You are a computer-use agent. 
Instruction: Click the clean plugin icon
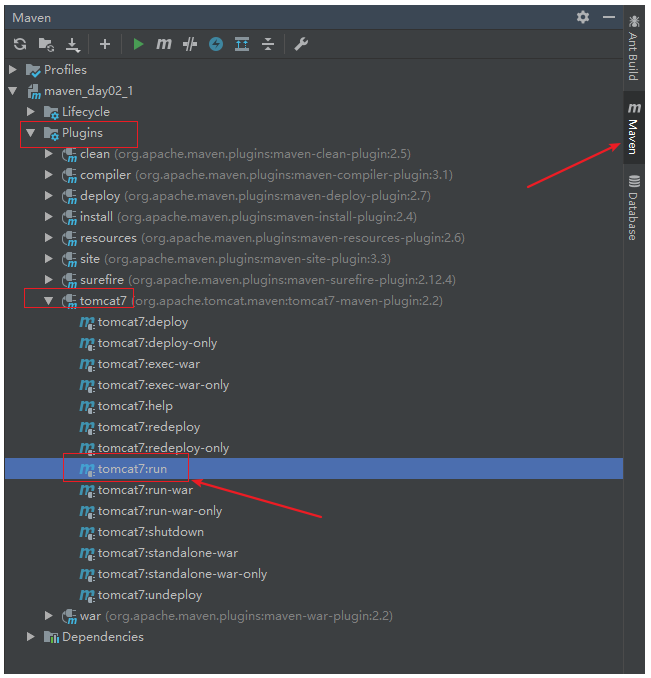(69, 154)
